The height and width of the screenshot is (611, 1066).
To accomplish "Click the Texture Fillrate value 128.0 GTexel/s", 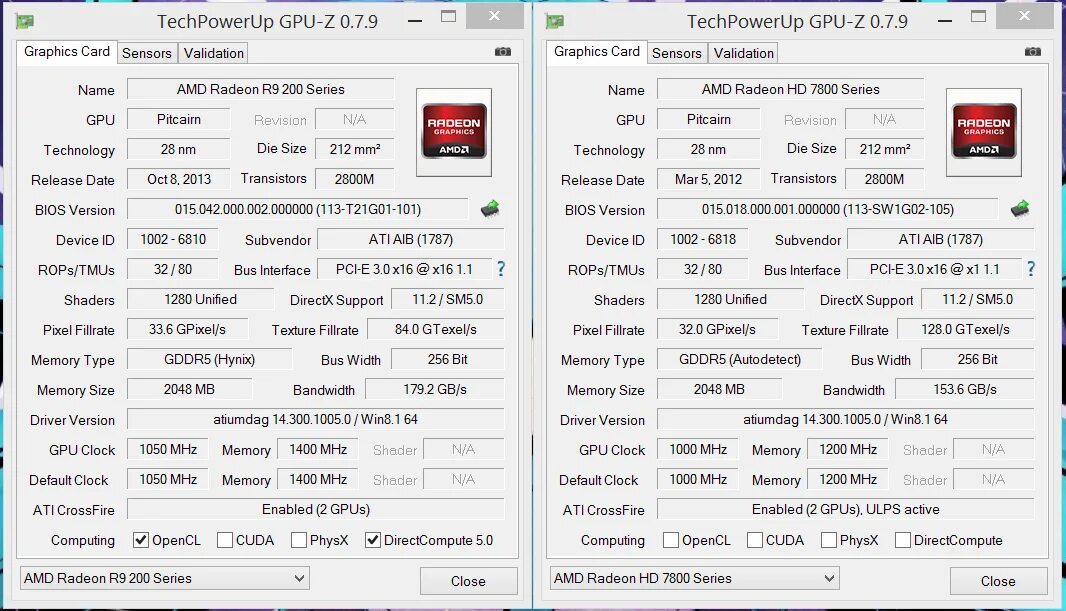I will (965, 330).
